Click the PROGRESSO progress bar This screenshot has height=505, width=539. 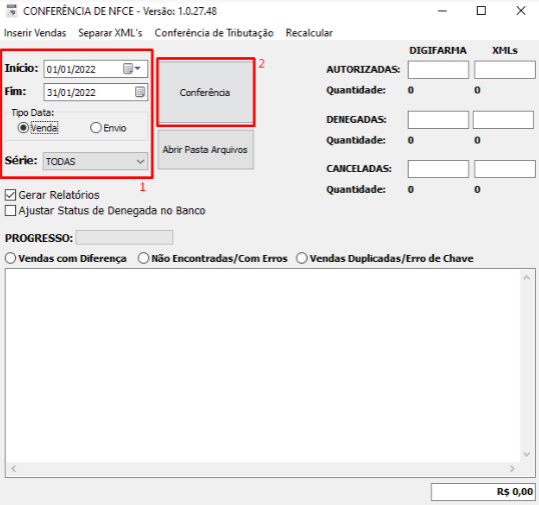(124, 238)
